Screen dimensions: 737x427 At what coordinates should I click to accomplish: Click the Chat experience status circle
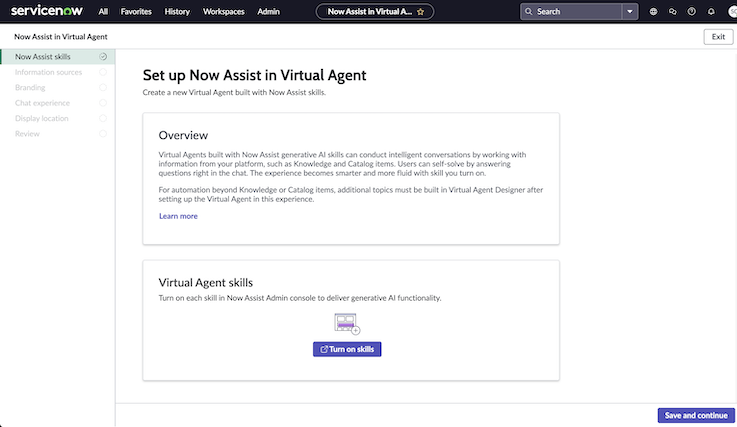point(103,103)
